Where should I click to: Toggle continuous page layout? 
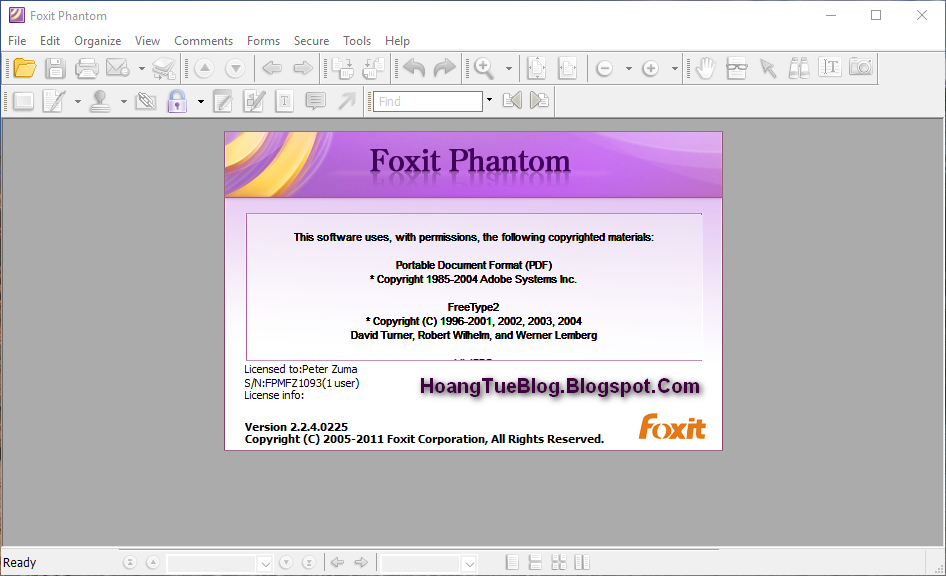click(x=535, y=562)
